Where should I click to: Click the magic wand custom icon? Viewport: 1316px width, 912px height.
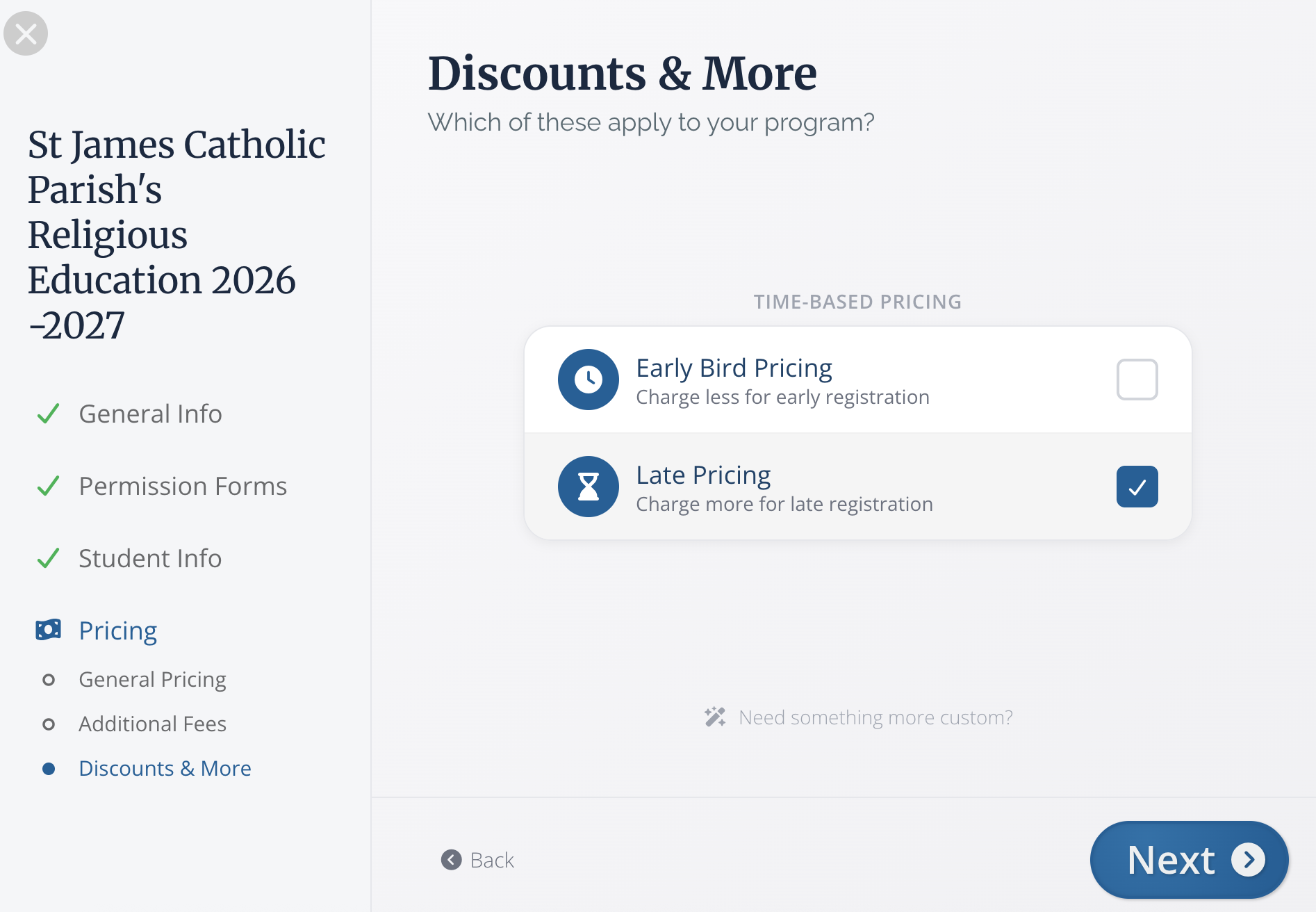click(714, 717)
